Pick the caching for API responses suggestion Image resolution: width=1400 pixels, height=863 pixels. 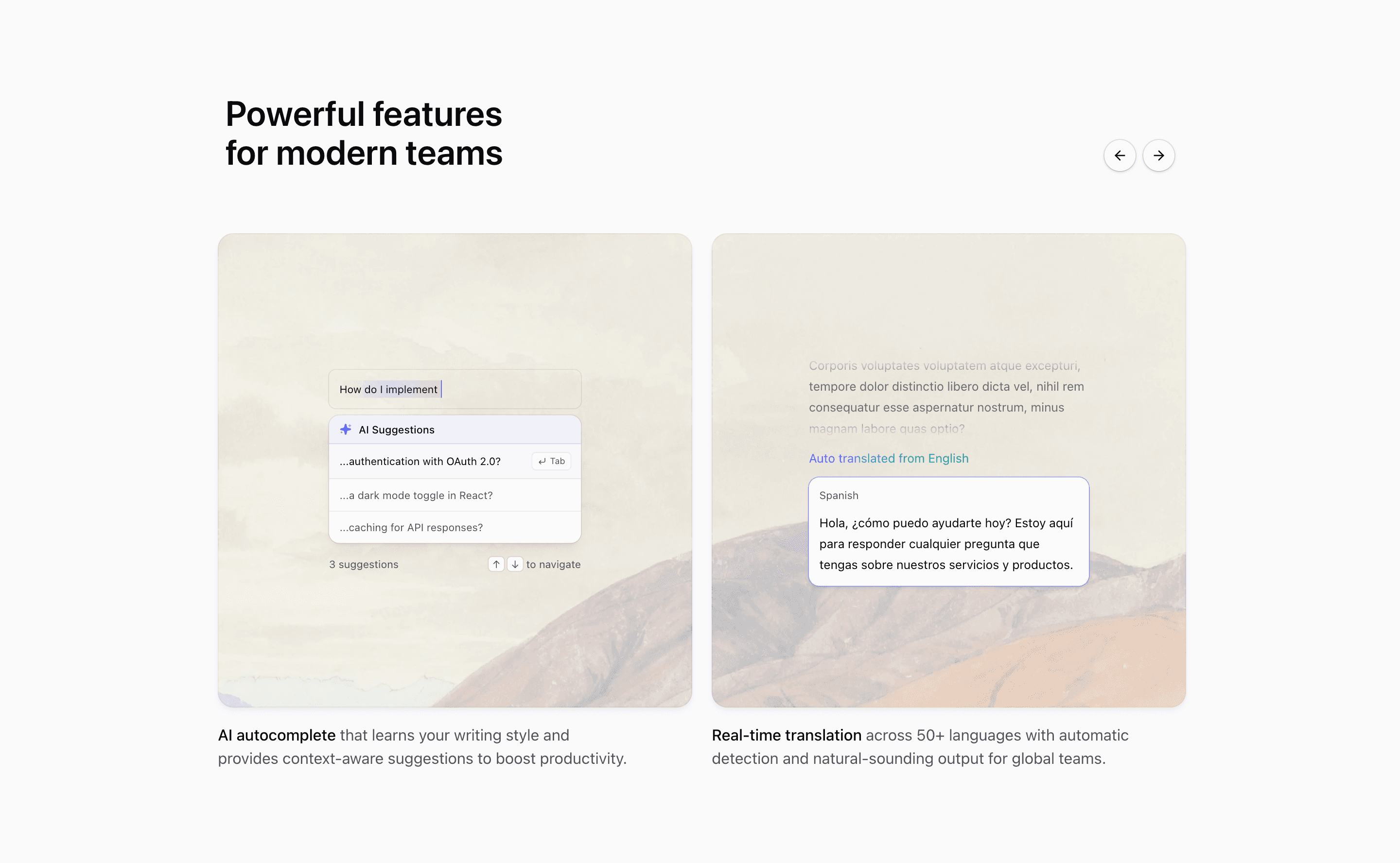tap(411, 527)
